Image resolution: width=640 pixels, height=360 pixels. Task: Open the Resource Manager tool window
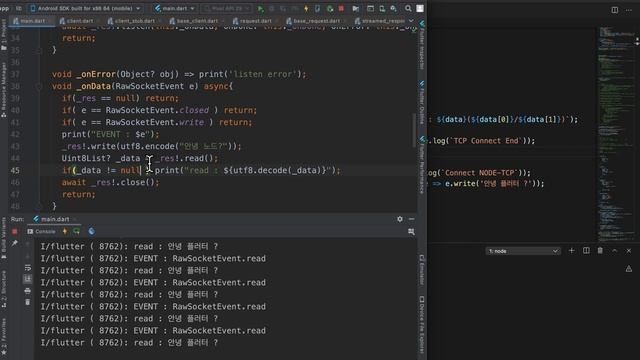[4, 90]
